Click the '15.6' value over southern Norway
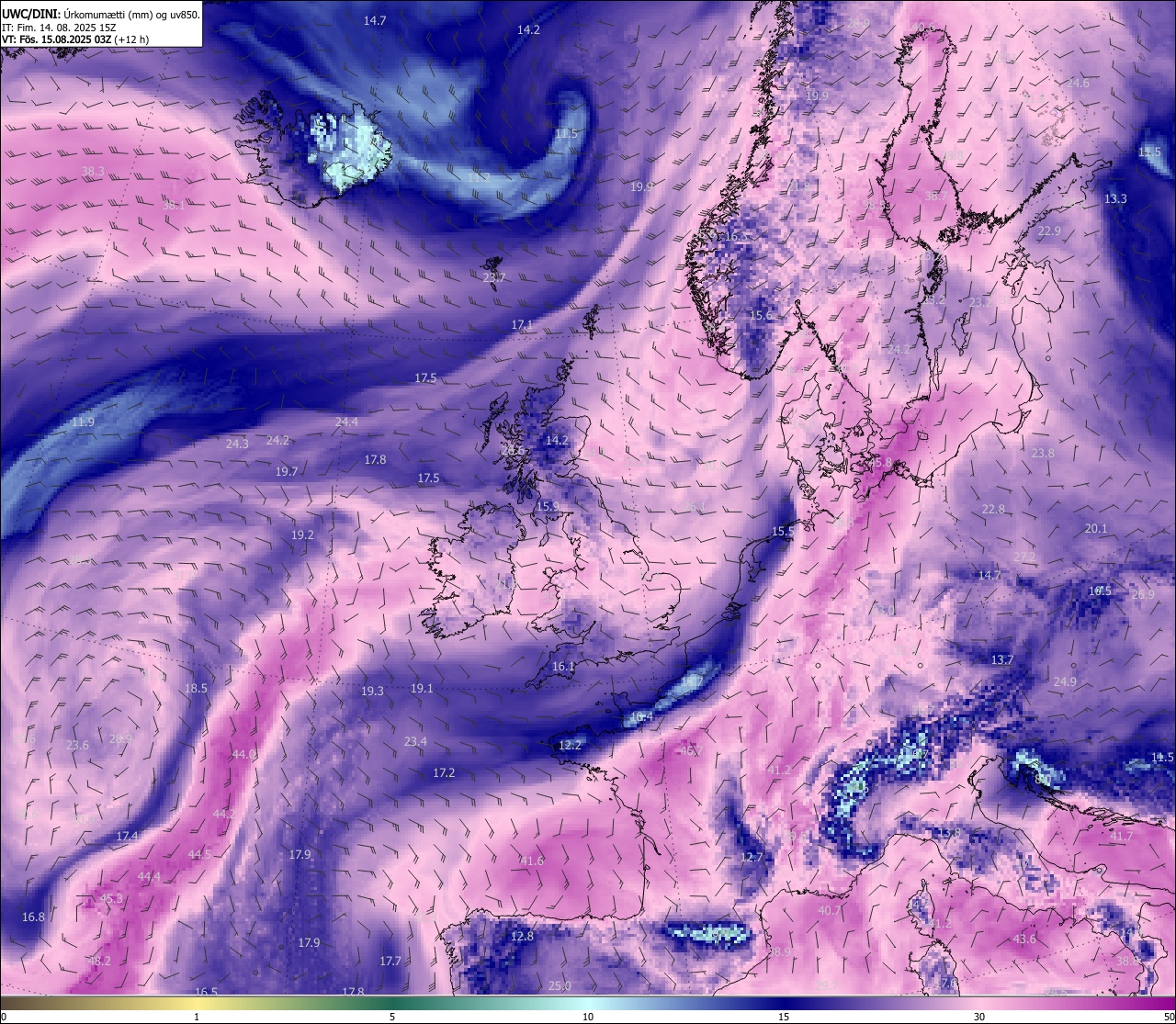The image size is (1176, 1024). tap(761, 315)
